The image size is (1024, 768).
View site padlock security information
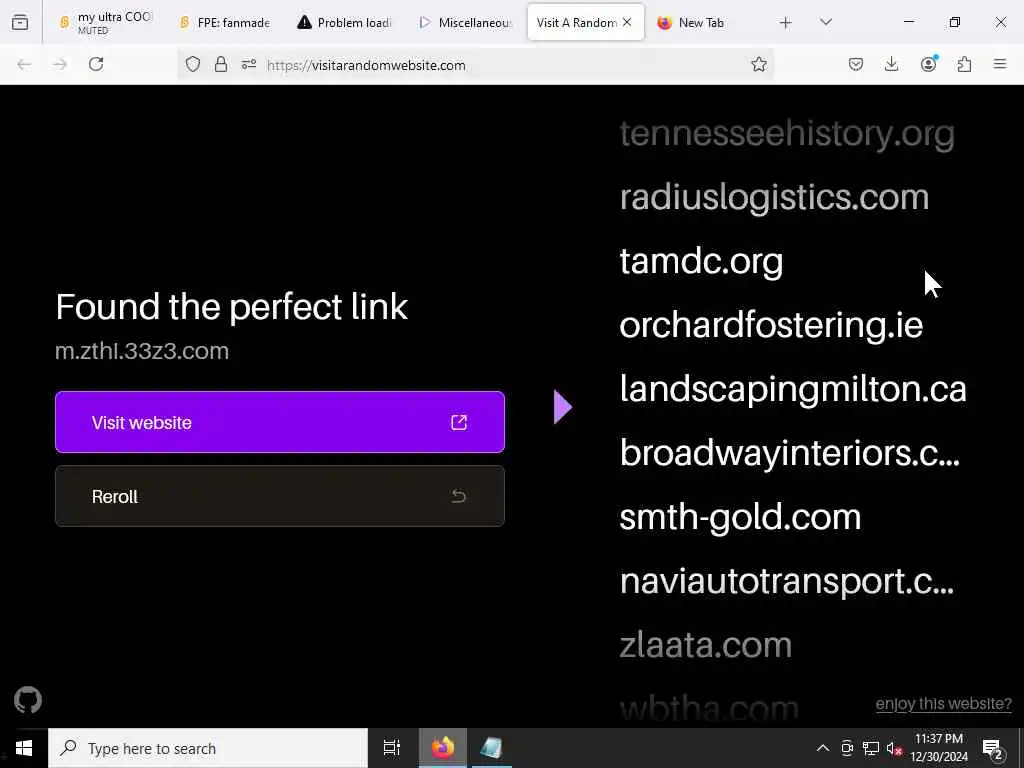[221, 64]
